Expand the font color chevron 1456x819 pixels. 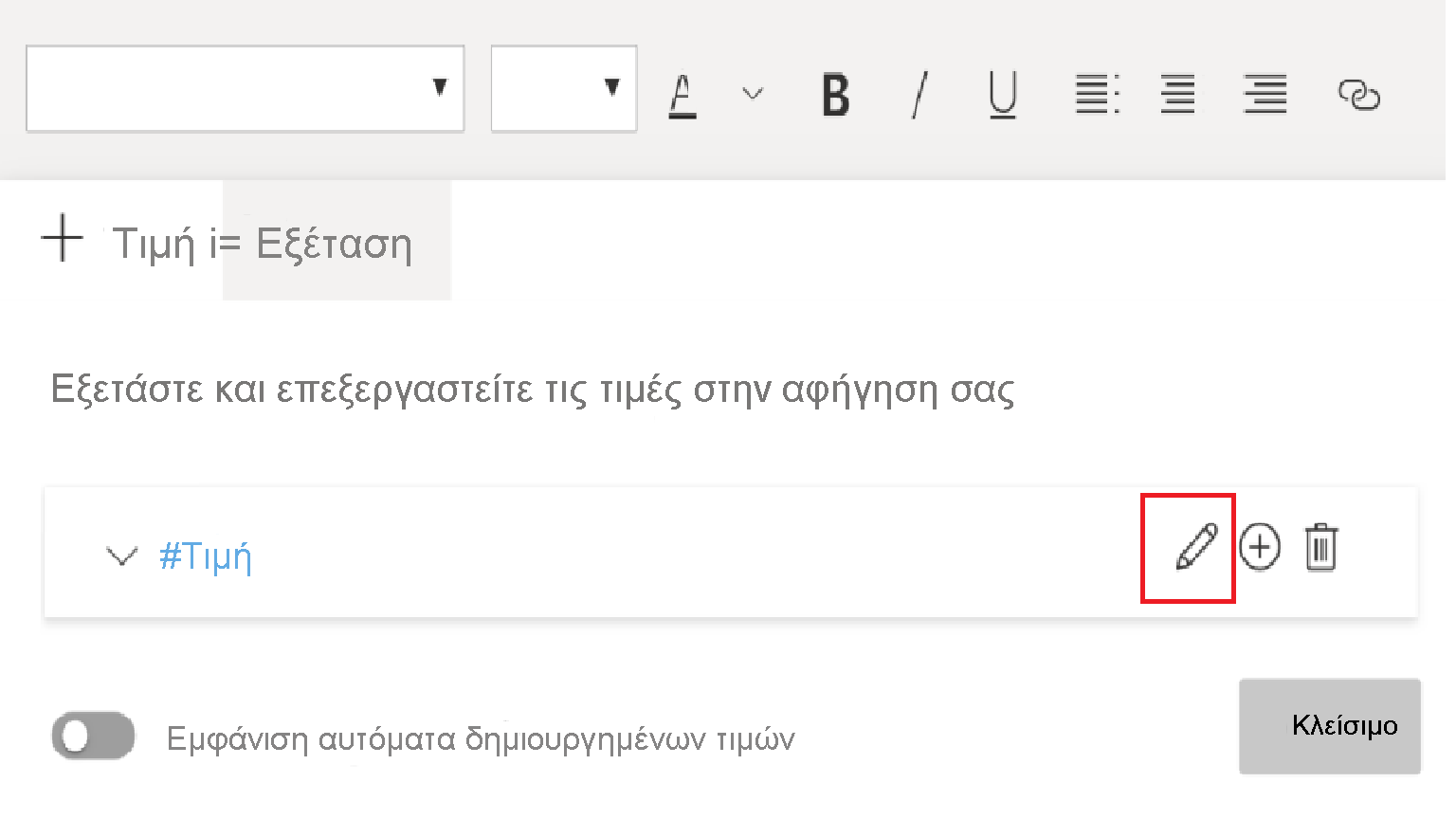pos(753,93)
